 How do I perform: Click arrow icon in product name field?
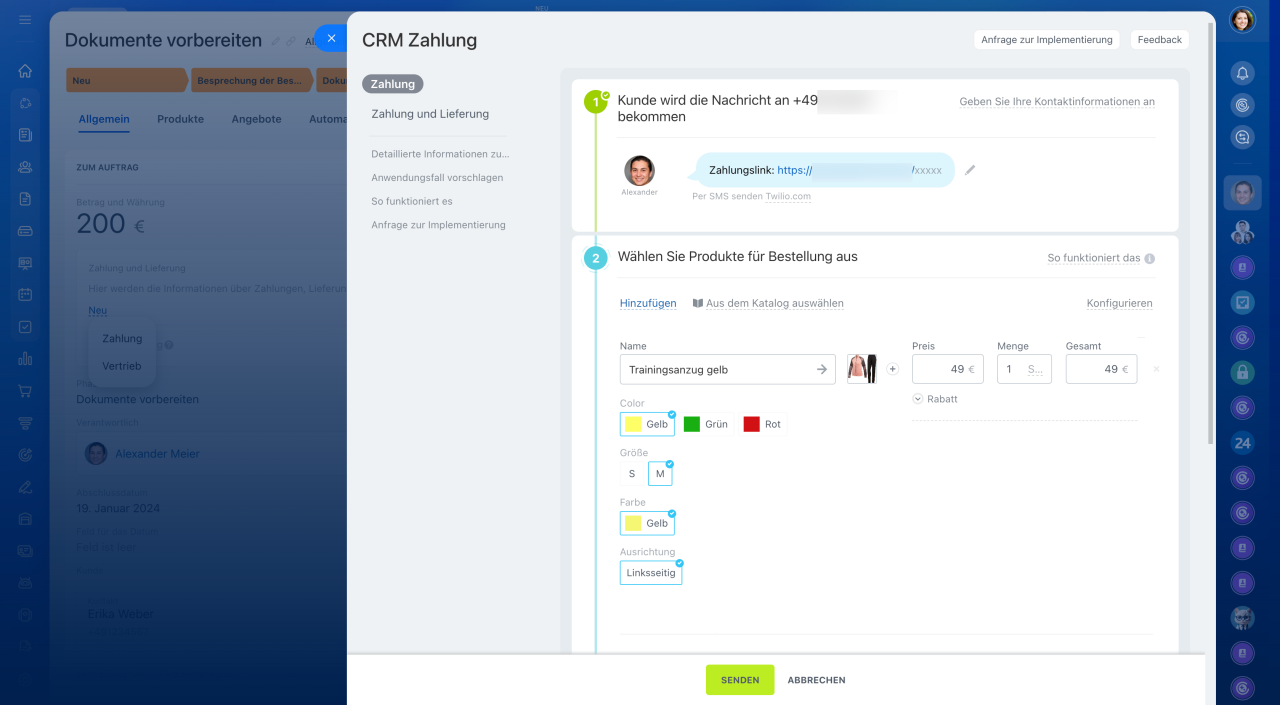pos(822,369)
